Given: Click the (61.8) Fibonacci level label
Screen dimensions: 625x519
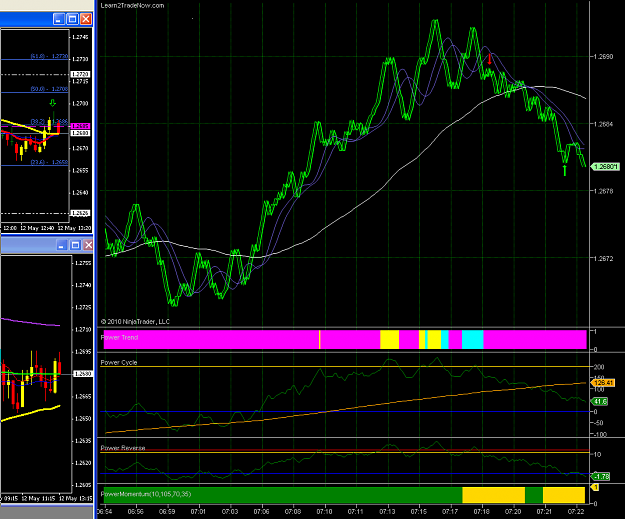Looking at the screenshot, I should [49, 56].
